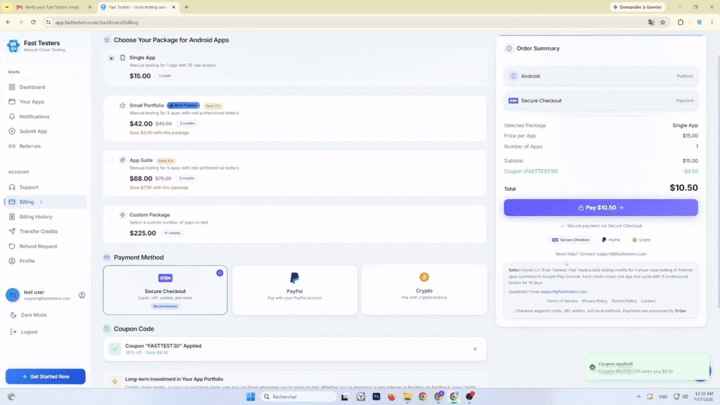720x405 pixels.
Task: Choose Secure Checkout payment method
Action: [165, 290]
